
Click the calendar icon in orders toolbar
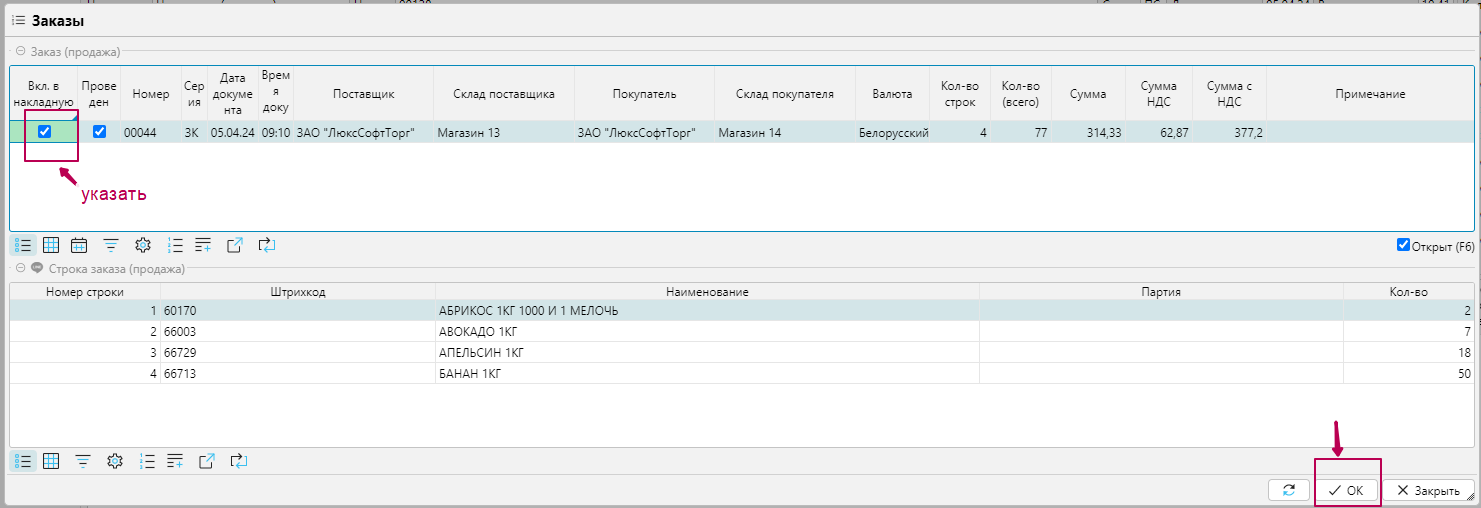tap(79, 245)
